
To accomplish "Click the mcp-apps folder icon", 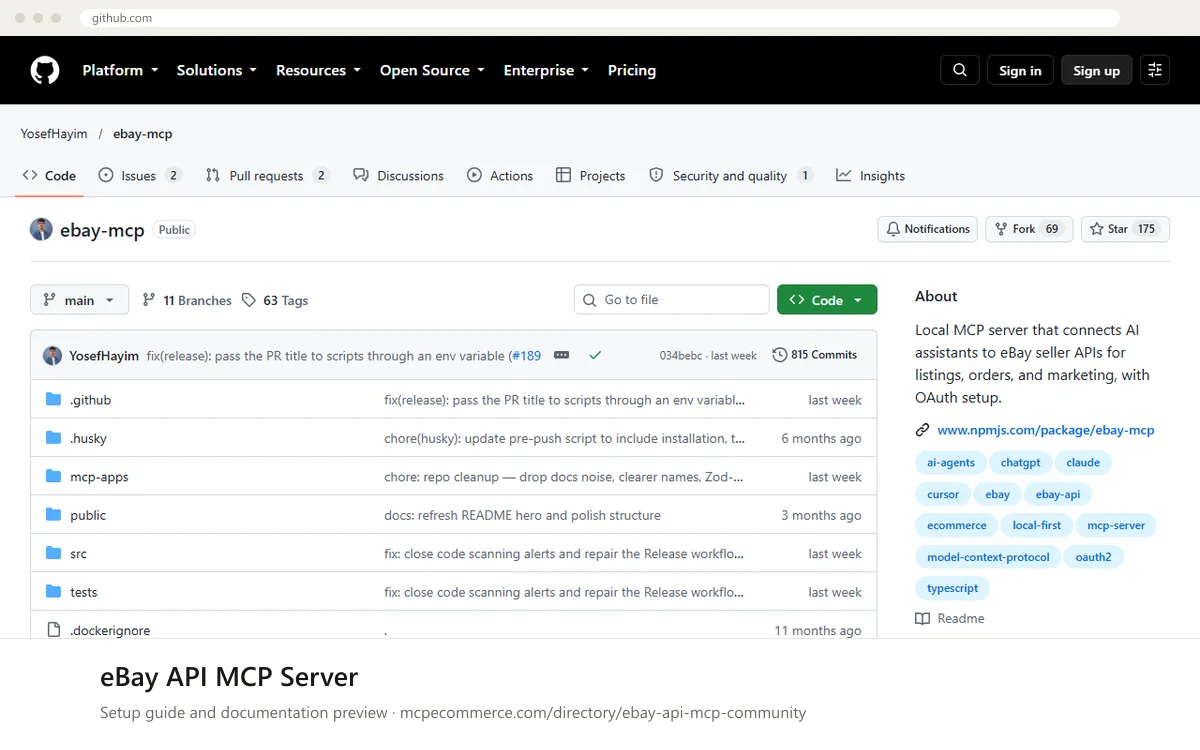I will 54,477.
